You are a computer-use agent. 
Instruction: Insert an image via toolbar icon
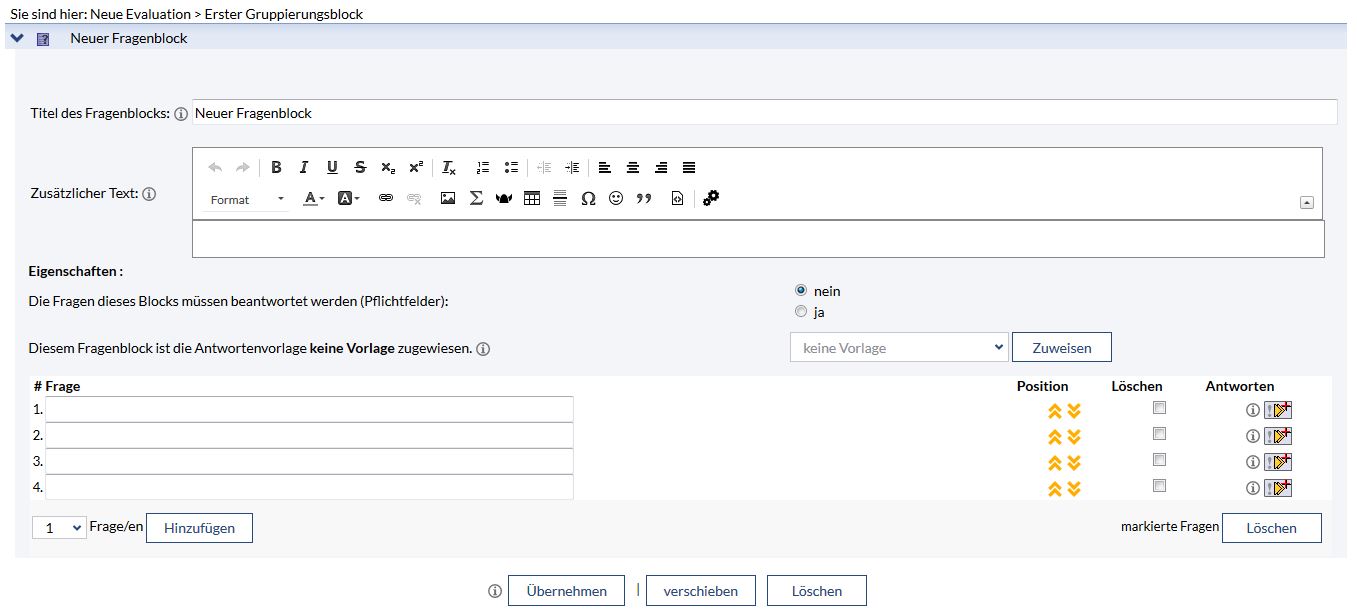pyautogui.click(x=448, y=199)
